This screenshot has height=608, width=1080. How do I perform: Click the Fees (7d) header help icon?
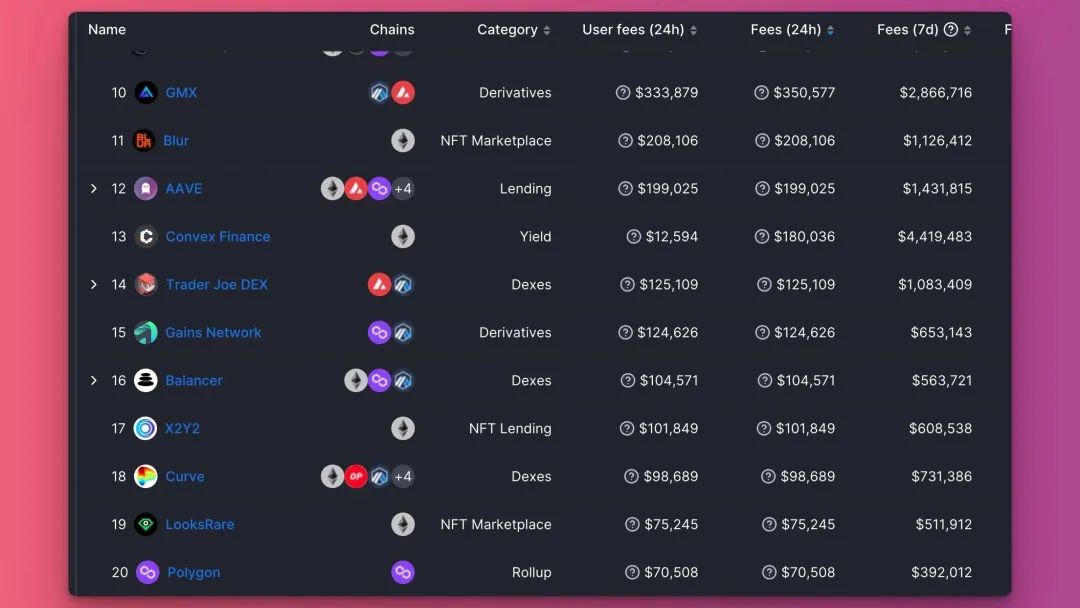pos(951,30)
